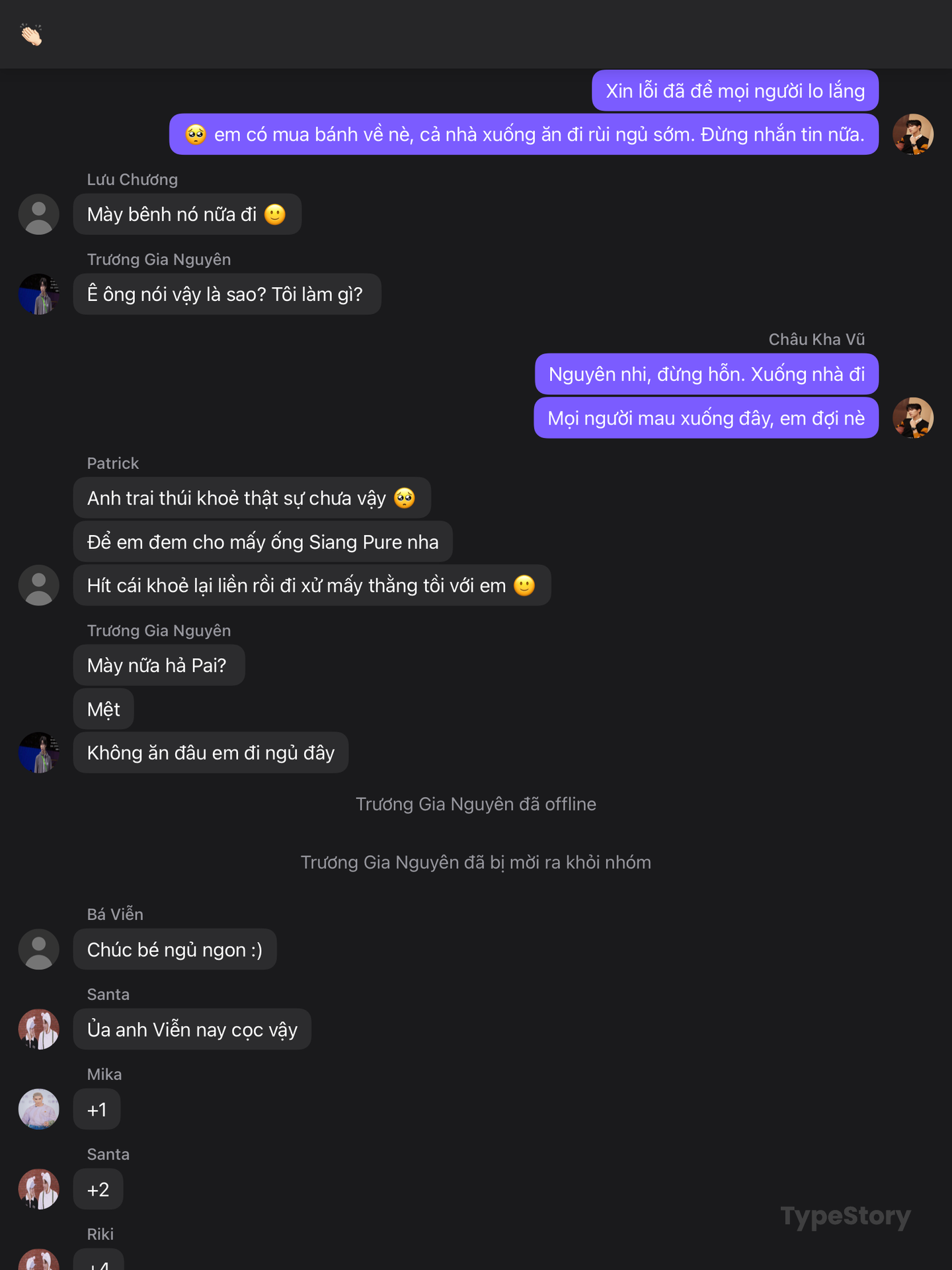Screen dimensions: 952x1270
Task: Open avatar next to "Ê ông nói vậy là sao" message
Action: (x=39, y=294)
